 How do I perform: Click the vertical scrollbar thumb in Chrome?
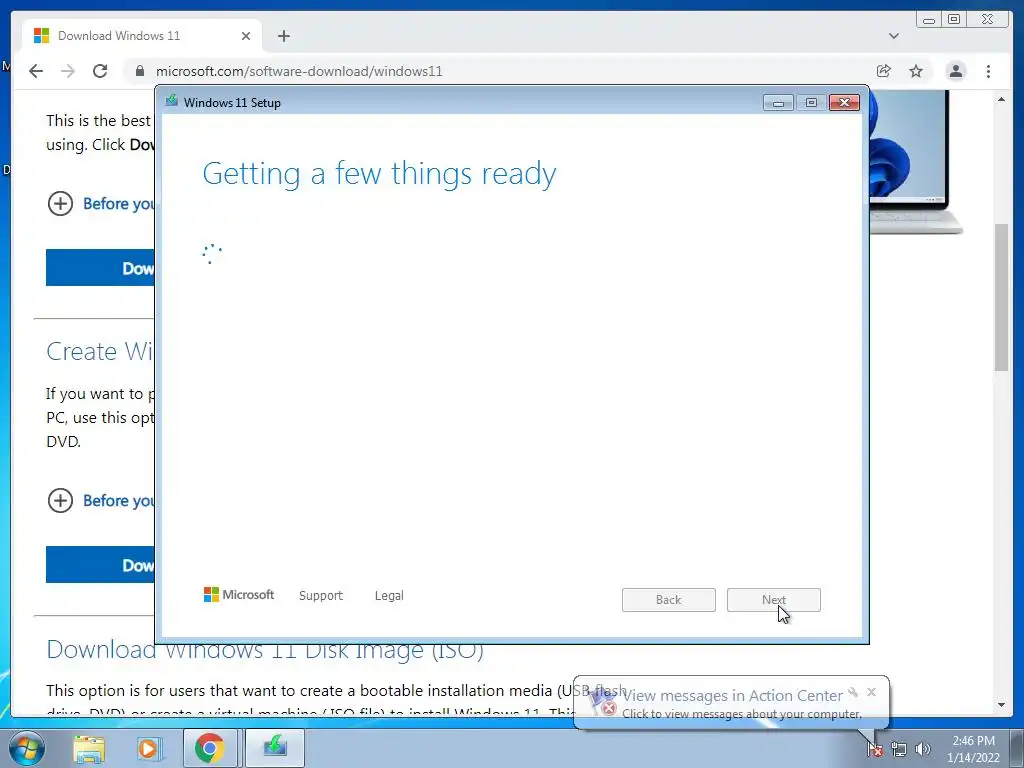pos(1002,297)
